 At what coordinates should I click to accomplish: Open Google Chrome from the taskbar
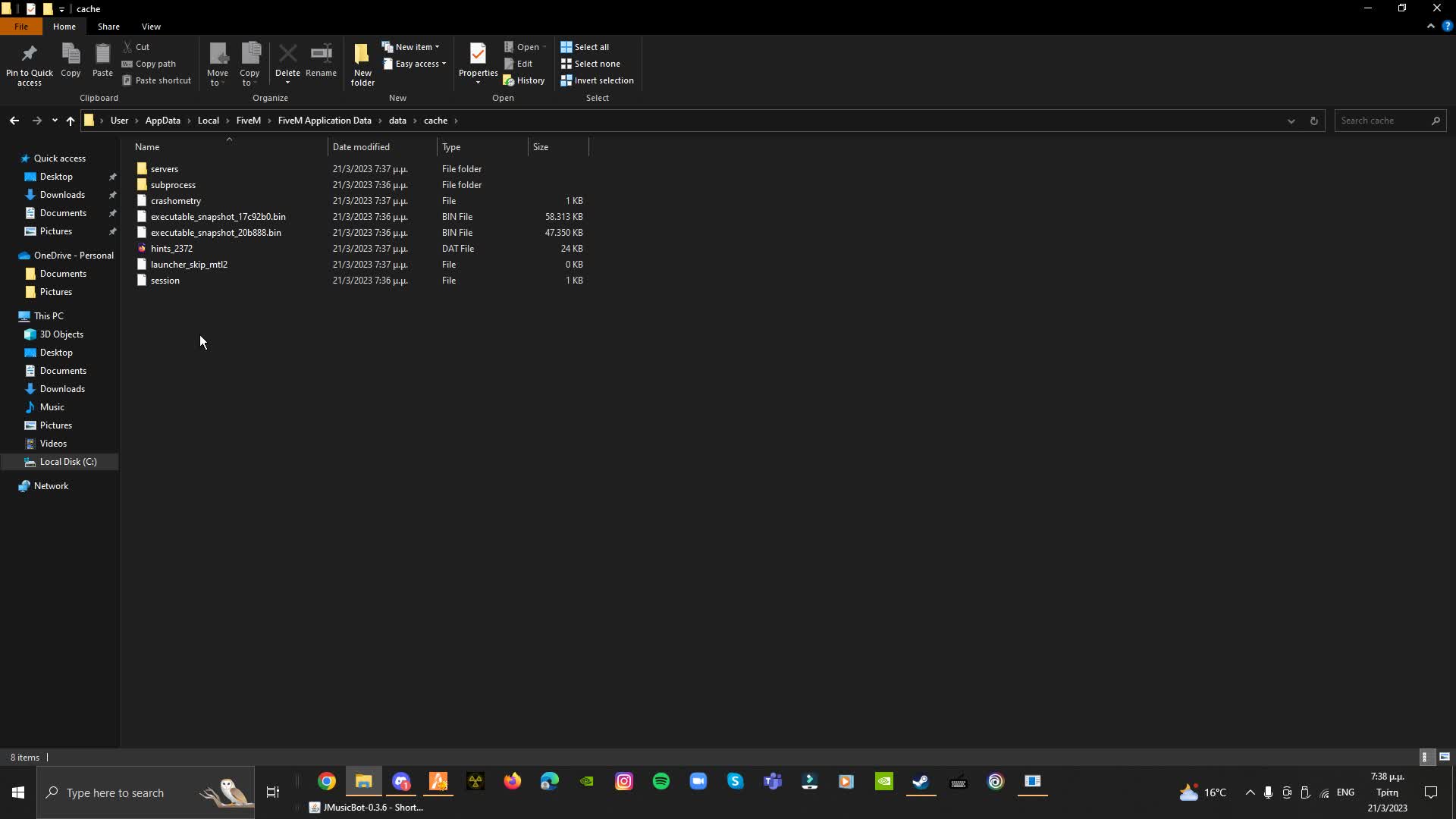(x=326, y=781)
